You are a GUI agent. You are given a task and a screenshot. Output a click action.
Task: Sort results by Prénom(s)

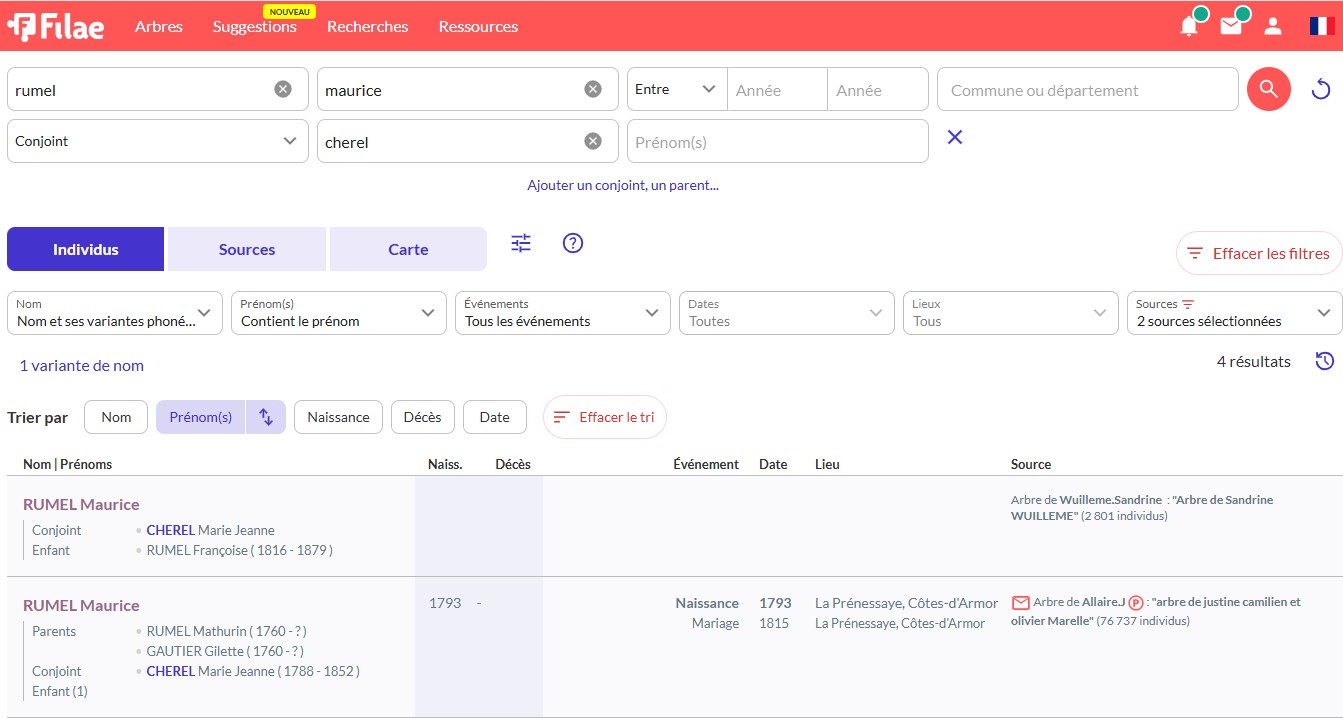tap(201, 417)
